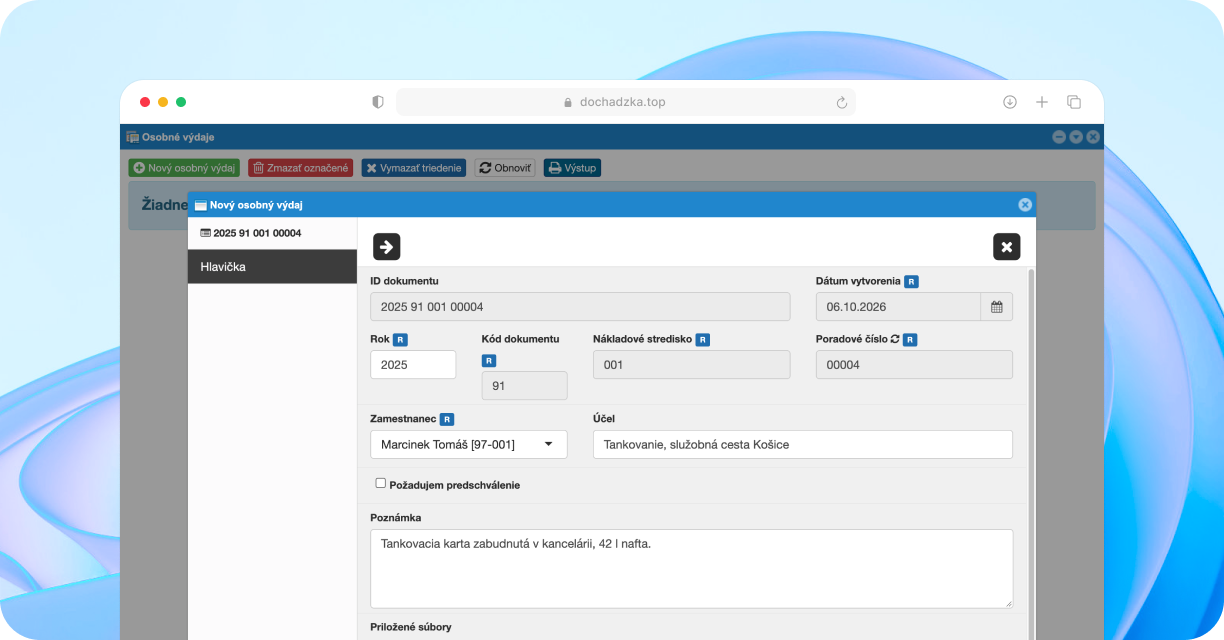Show the browser tab overview
Image resolution: width=1224 pixels, height=640 pixels.
click(1074, 102)
